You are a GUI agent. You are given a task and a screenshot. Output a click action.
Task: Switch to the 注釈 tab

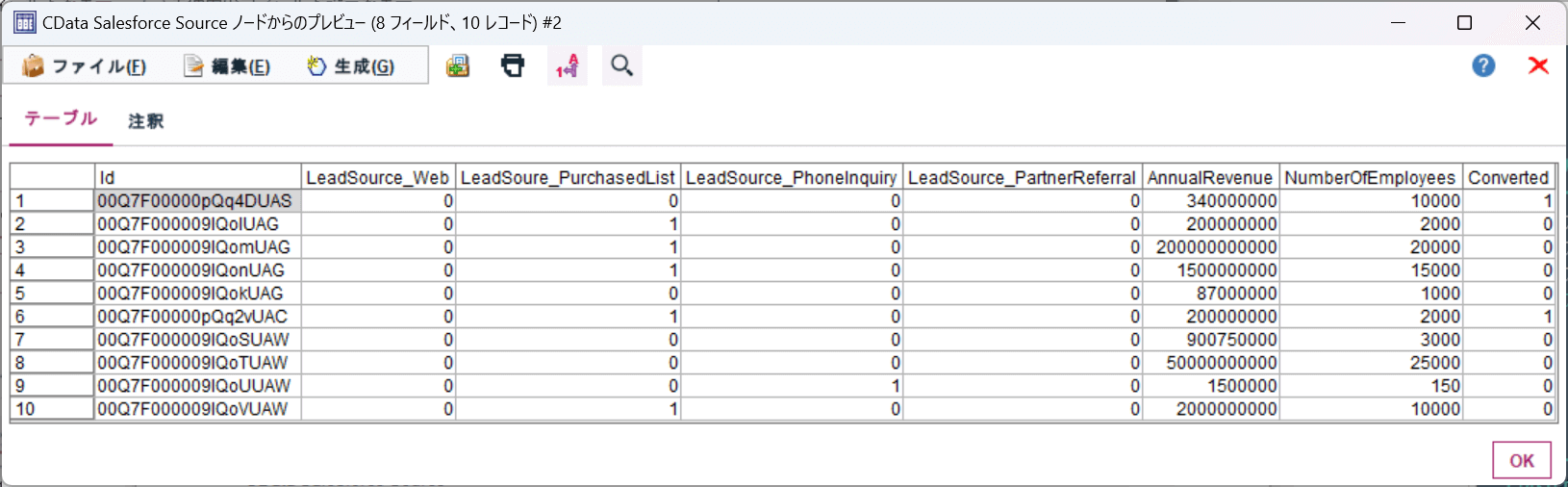point(146,121)
